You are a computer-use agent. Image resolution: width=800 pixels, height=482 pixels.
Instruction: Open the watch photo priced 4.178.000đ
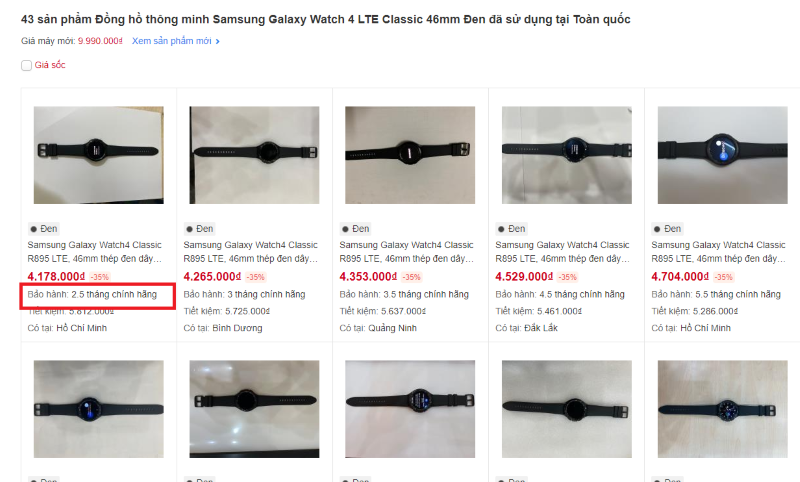click(98, 155)
